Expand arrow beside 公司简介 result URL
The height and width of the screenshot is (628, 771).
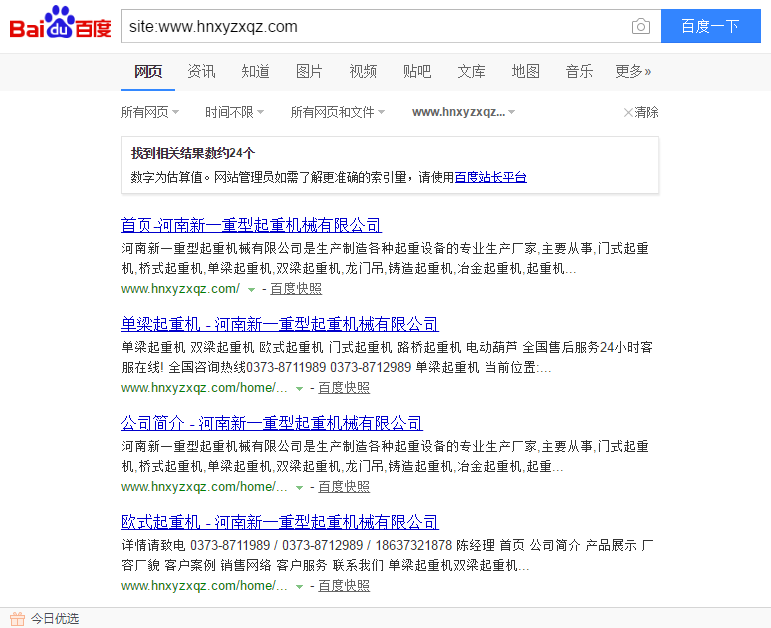pos(299,488)
